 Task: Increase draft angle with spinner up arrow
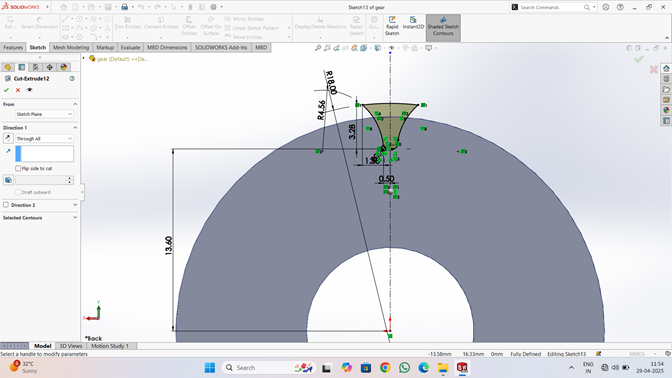click(x=69, y=178)
